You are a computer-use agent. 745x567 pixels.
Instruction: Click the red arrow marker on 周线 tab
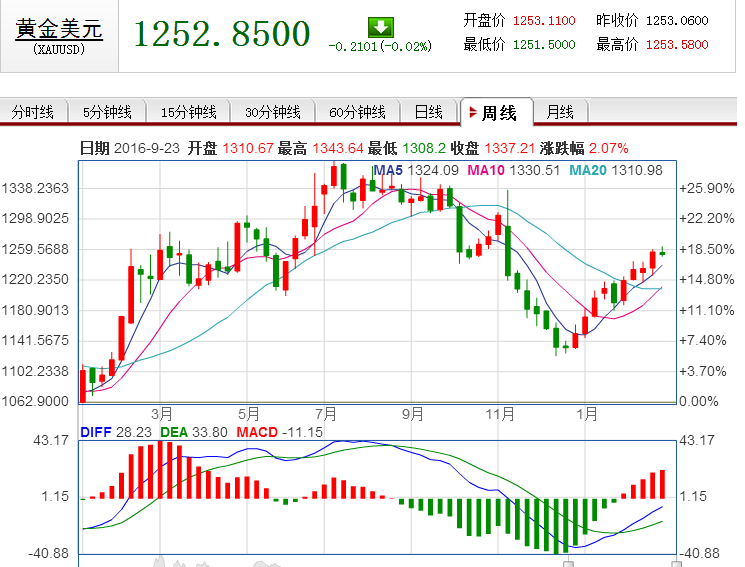coord(473,113)
